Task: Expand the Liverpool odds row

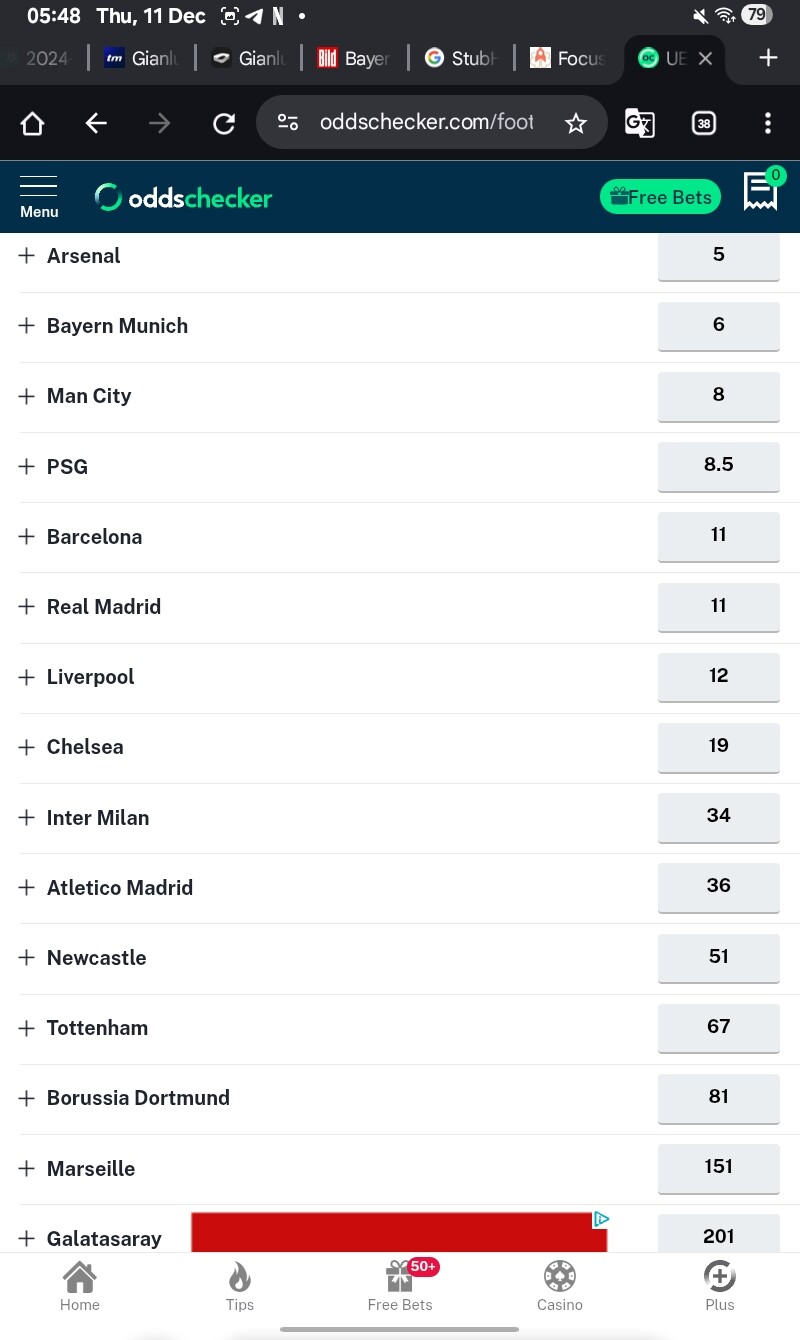Action: coord(27,677)
